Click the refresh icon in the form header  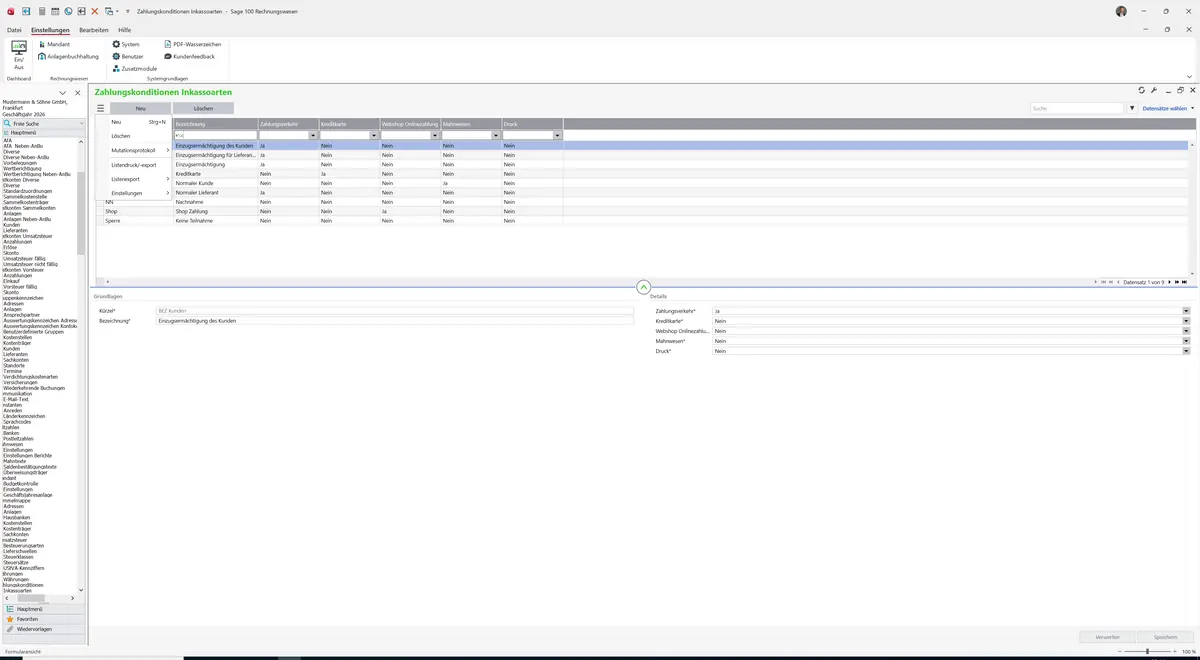point(1142,90)
